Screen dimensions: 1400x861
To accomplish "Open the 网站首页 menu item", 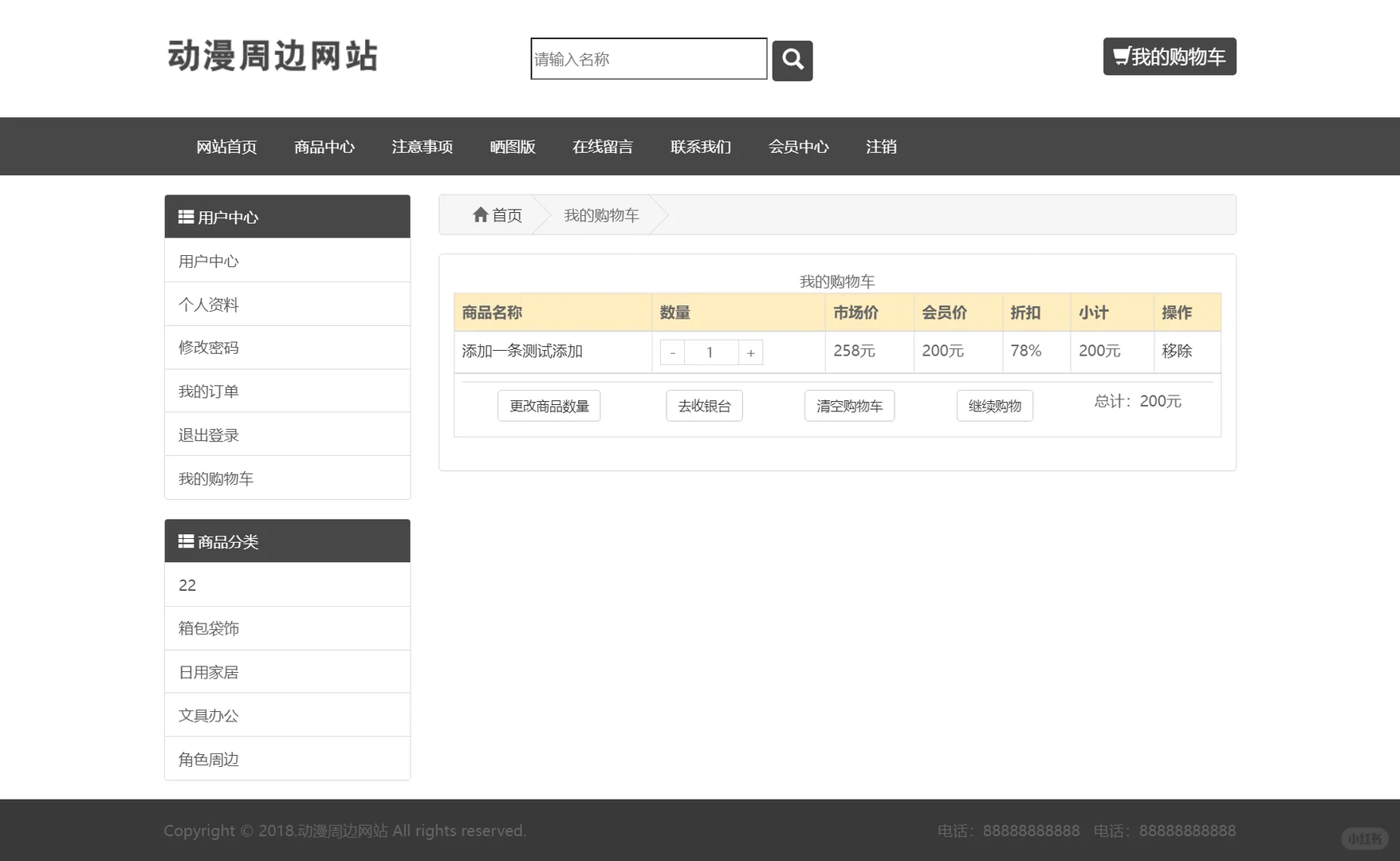I will [226, 147].
